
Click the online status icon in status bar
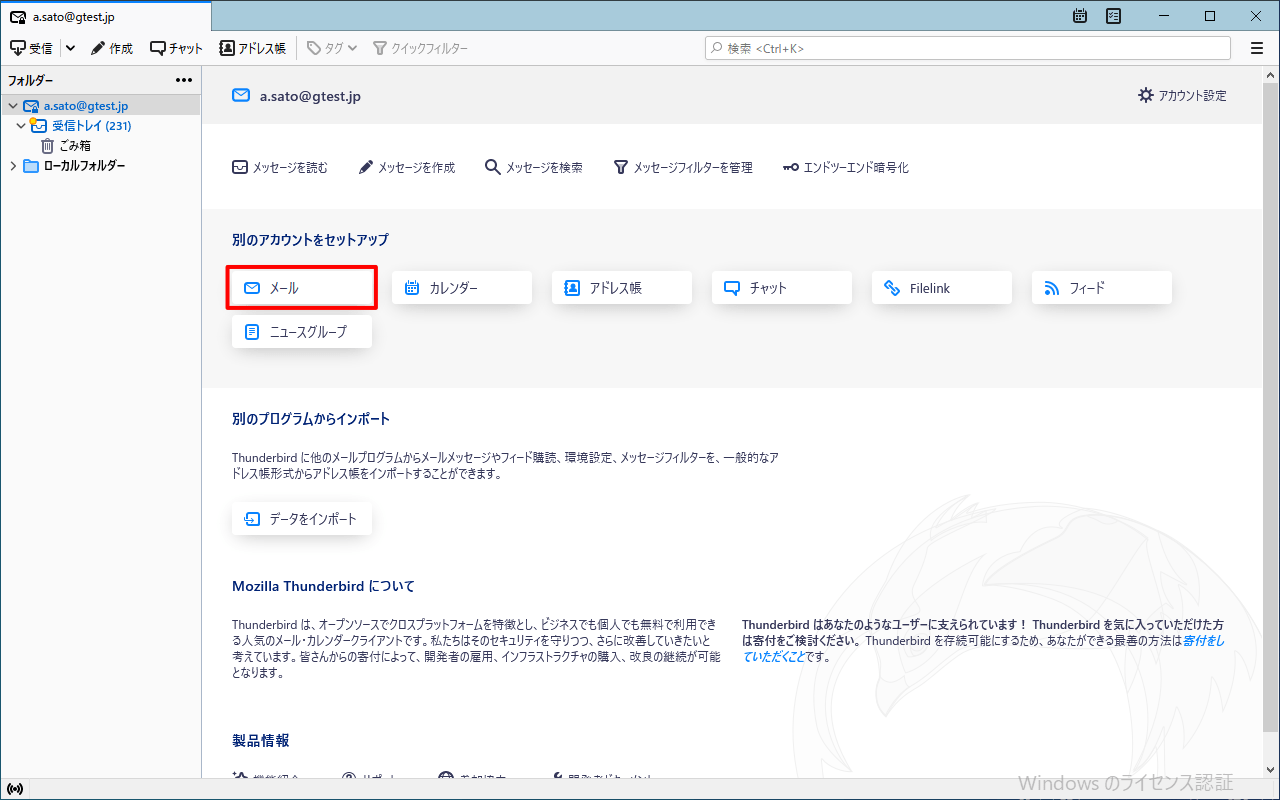pyautogui.click(x=15, y=789)
